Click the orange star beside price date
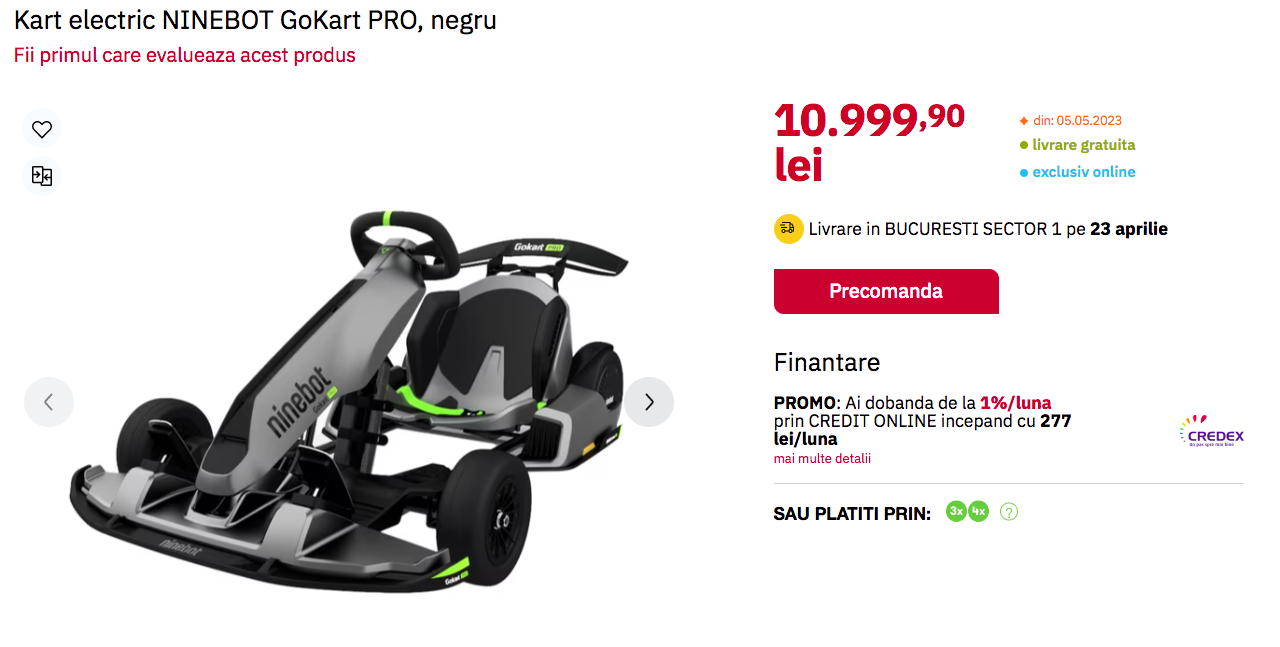Image resolution: width=1280 pixels, height=647 pixels. [x=1023, y=120]
